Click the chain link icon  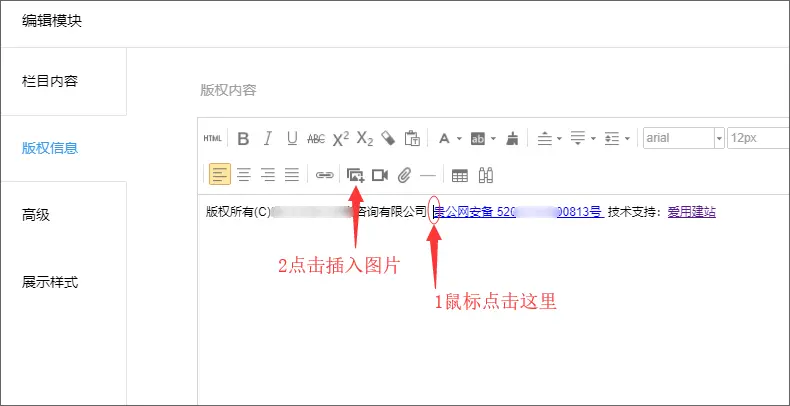click(324, 175)
